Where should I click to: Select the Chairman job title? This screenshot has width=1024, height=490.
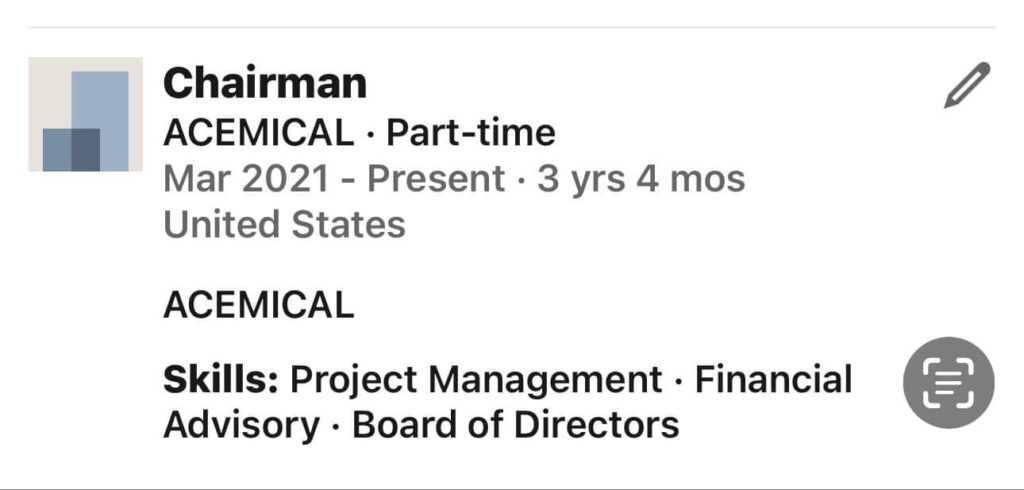coord(265,83)
